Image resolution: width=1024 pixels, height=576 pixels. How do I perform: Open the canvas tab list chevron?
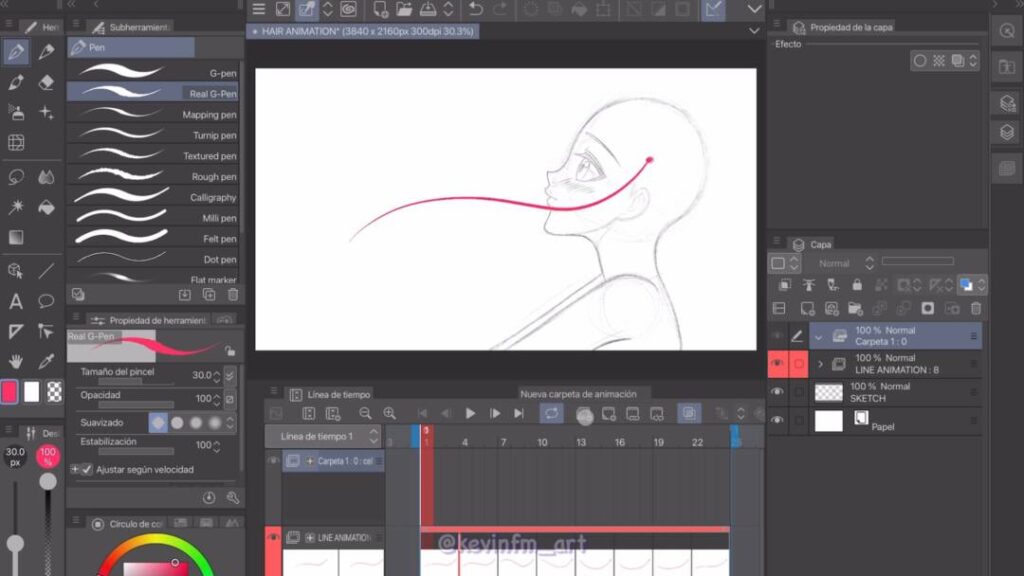754,31
